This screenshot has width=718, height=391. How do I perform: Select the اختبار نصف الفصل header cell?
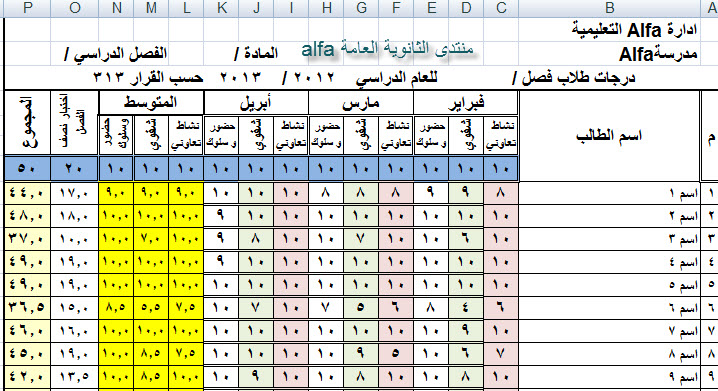[75, 124]
